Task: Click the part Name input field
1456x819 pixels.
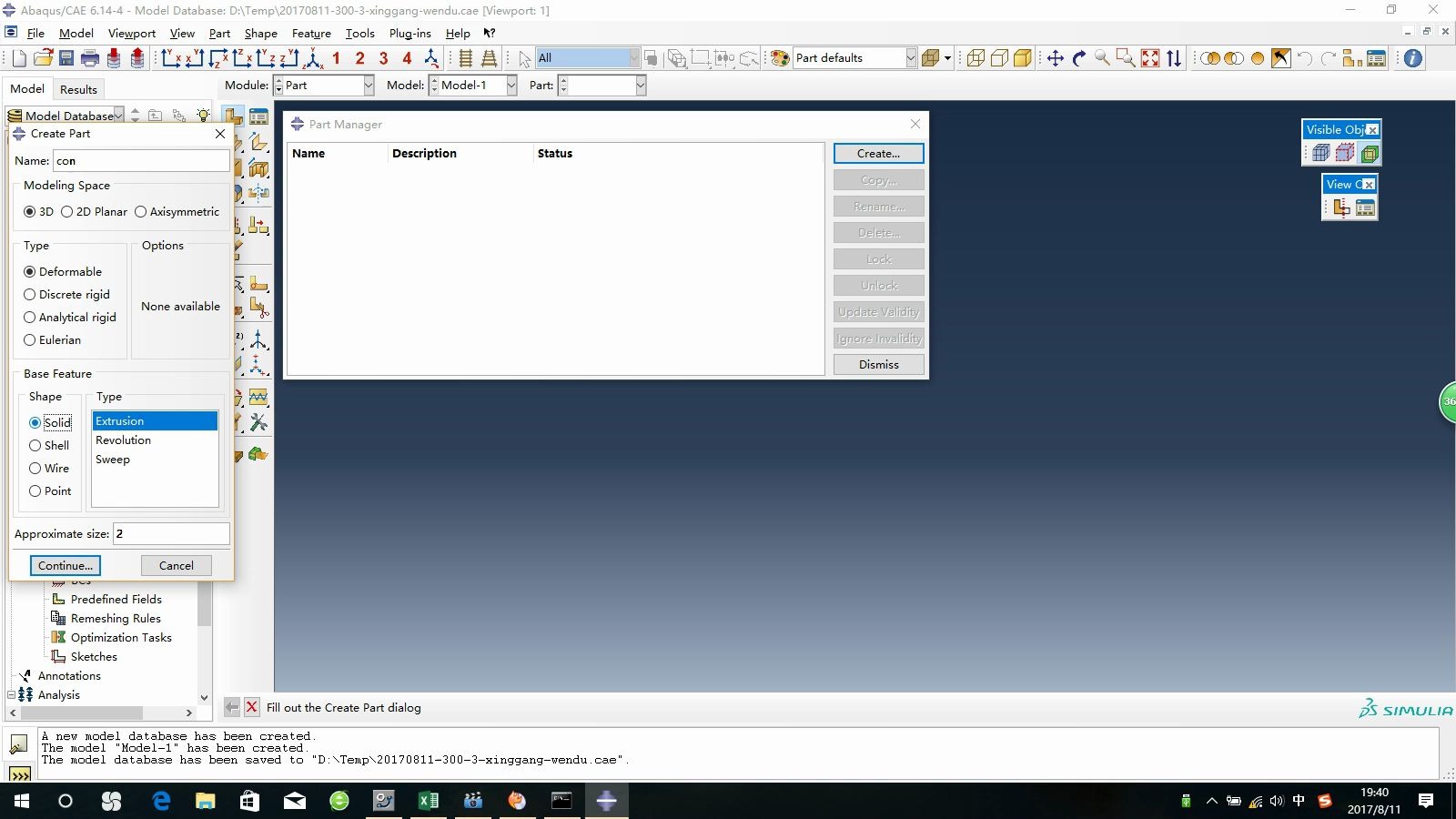Action: (x=141, y=160)
